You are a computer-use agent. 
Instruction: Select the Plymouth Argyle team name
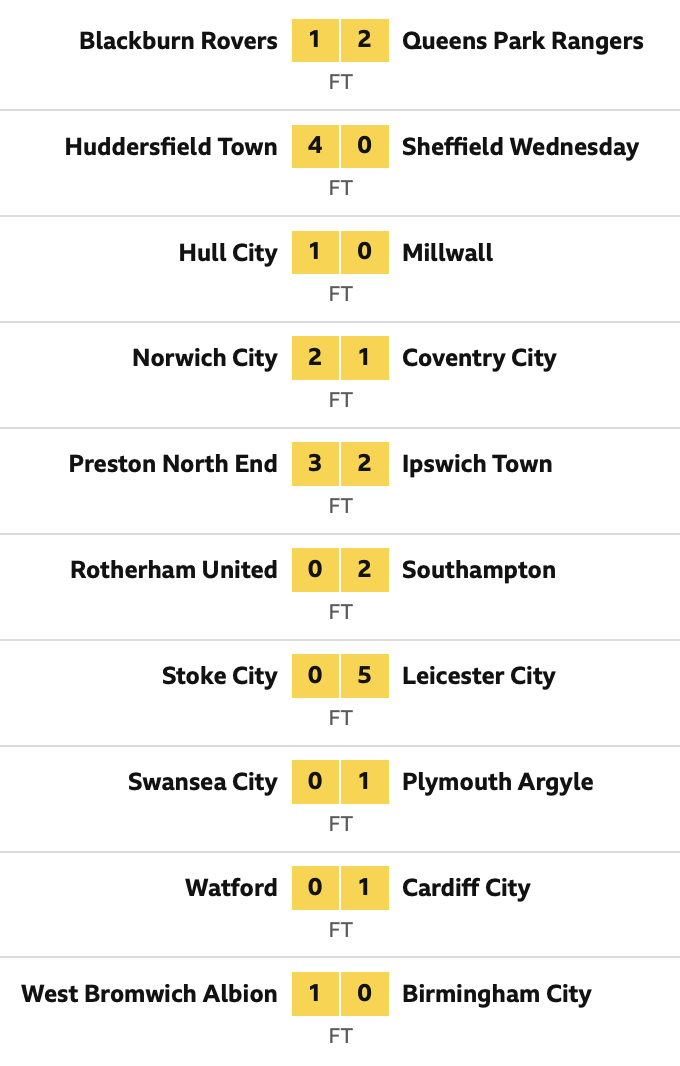(497, 783)
